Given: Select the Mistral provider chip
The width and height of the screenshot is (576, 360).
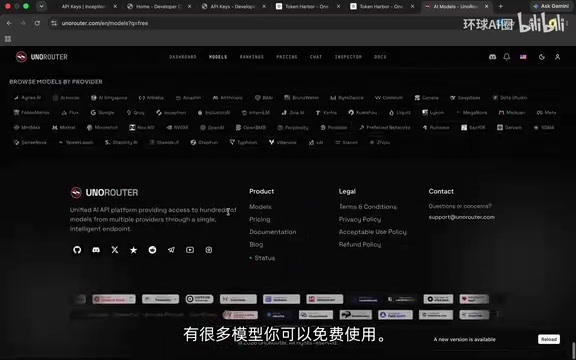Looking at the screenshot, I should tap(64, 127).
